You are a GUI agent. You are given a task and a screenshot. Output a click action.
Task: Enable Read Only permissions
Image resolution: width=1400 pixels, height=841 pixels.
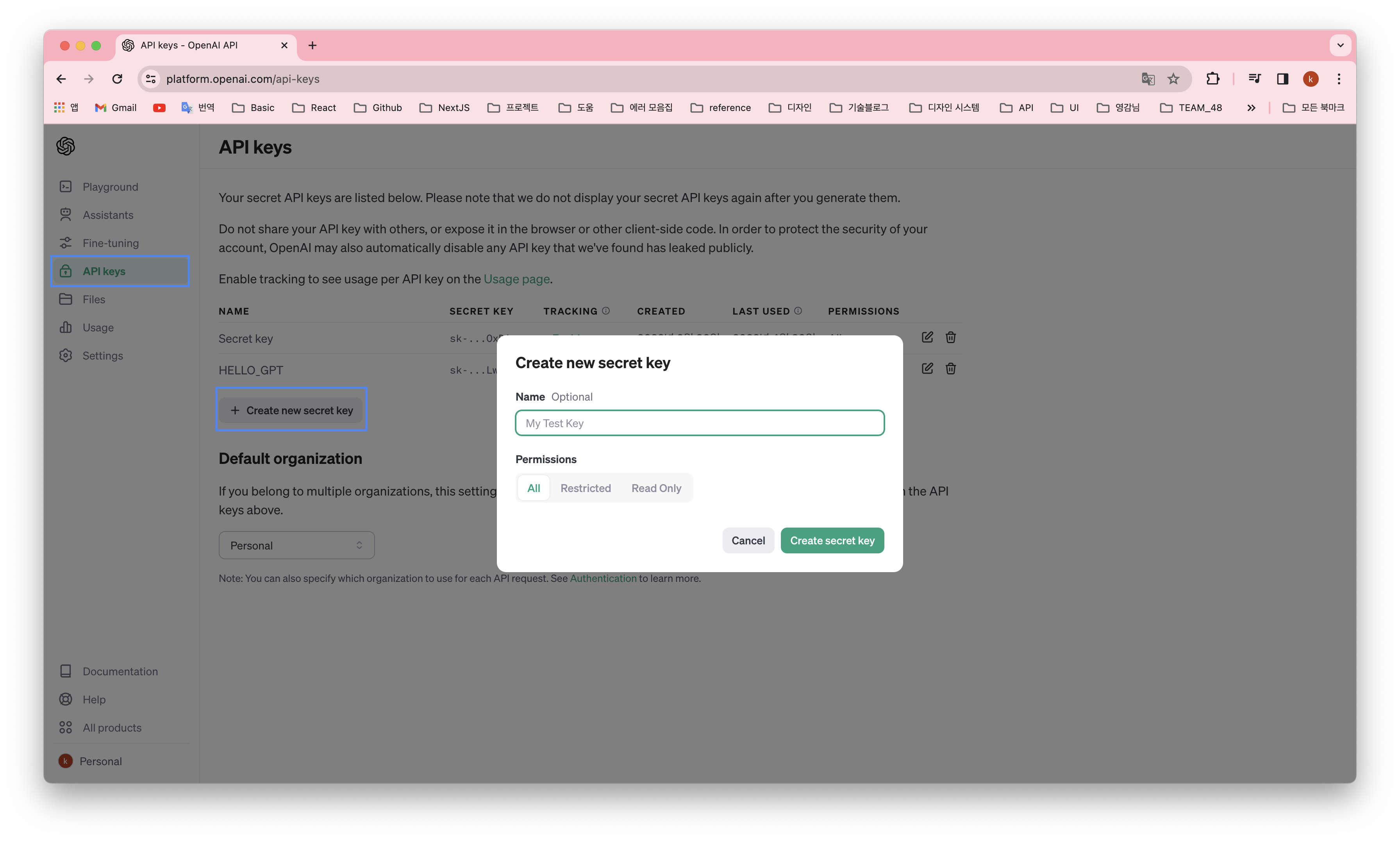656,488
